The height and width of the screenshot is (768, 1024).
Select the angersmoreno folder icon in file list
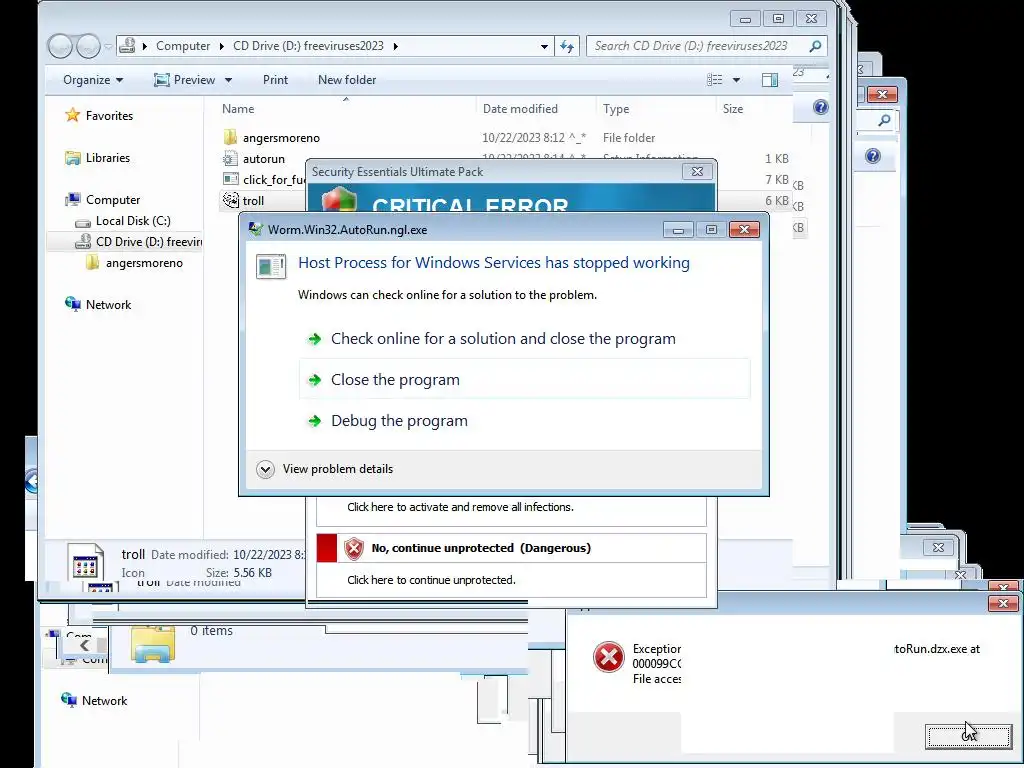tap(230, 137)
